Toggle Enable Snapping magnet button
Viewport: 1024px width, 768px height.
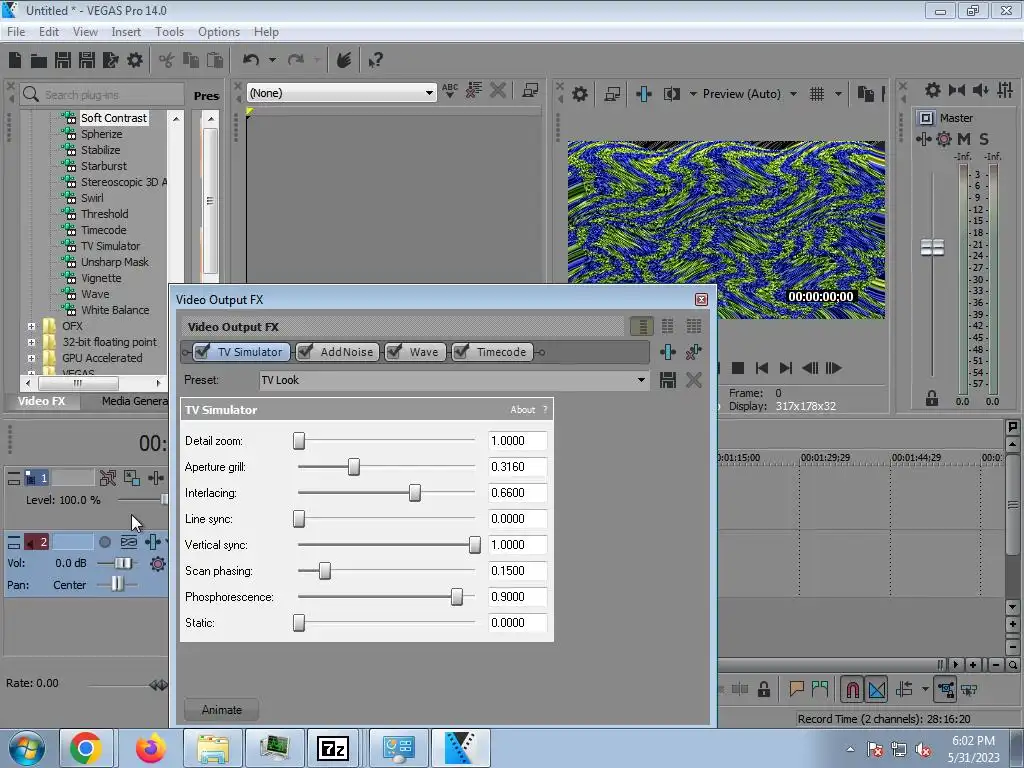point(852,690)
